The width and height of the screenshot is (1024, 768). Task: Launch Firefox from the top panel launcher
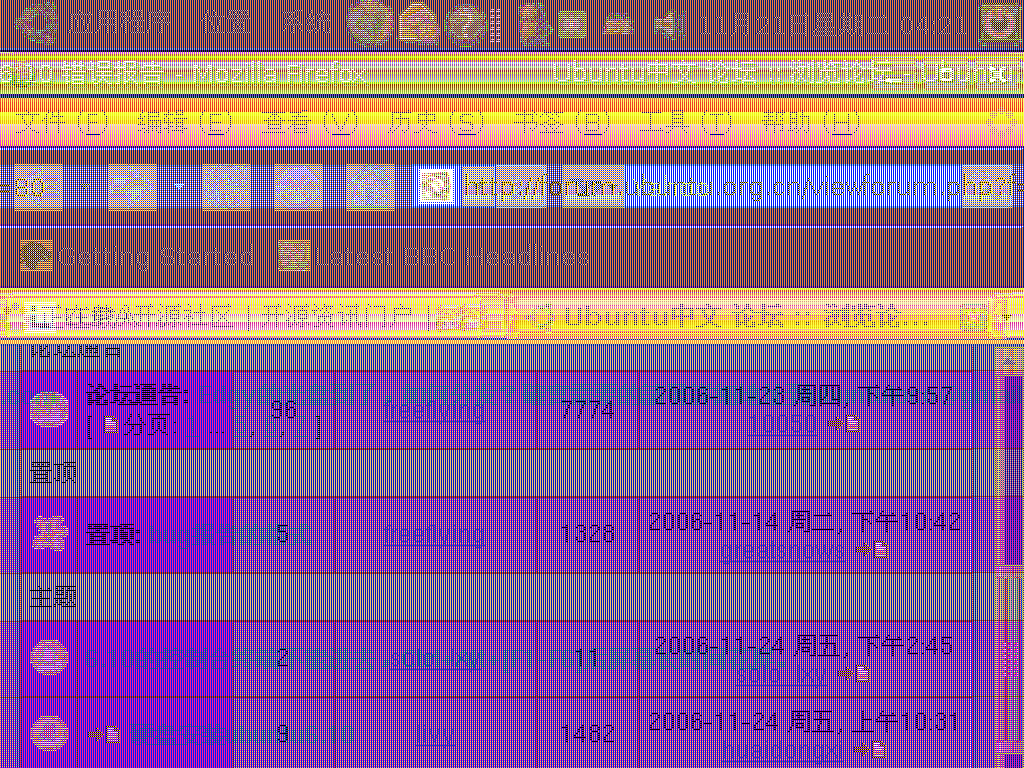[x=370, y=24]
